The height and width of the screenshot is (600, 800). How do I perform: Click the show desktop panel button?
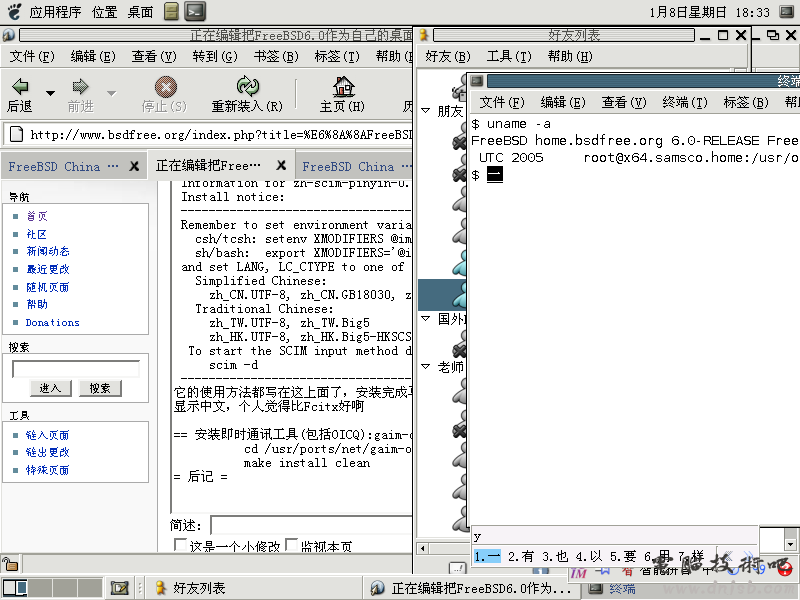119,588
